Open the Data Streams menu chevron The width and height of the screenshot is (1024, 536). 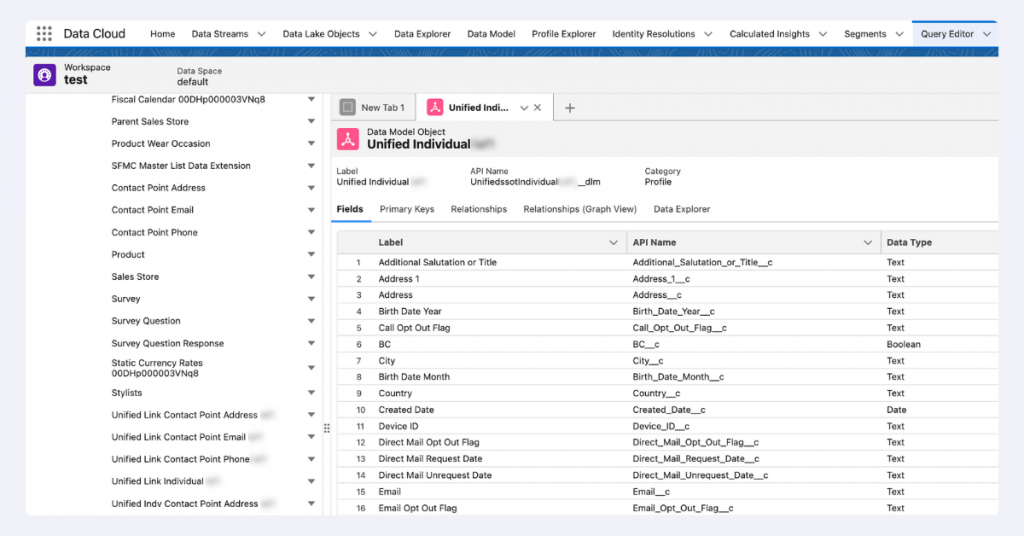click(261, 34)
